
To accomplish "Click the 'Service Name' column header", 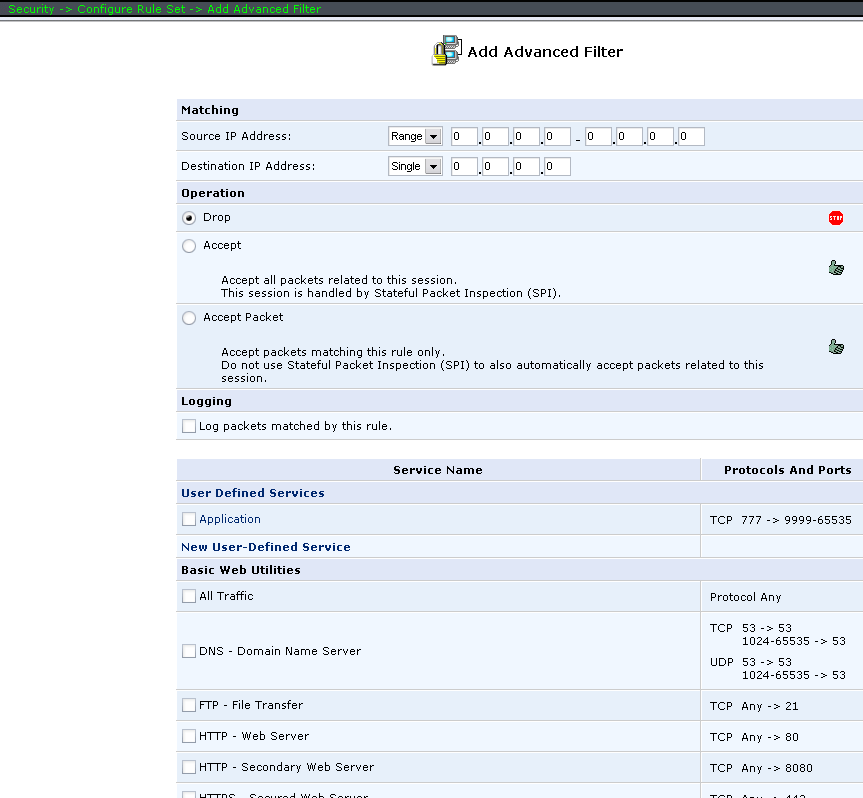I will pos(438,470).
